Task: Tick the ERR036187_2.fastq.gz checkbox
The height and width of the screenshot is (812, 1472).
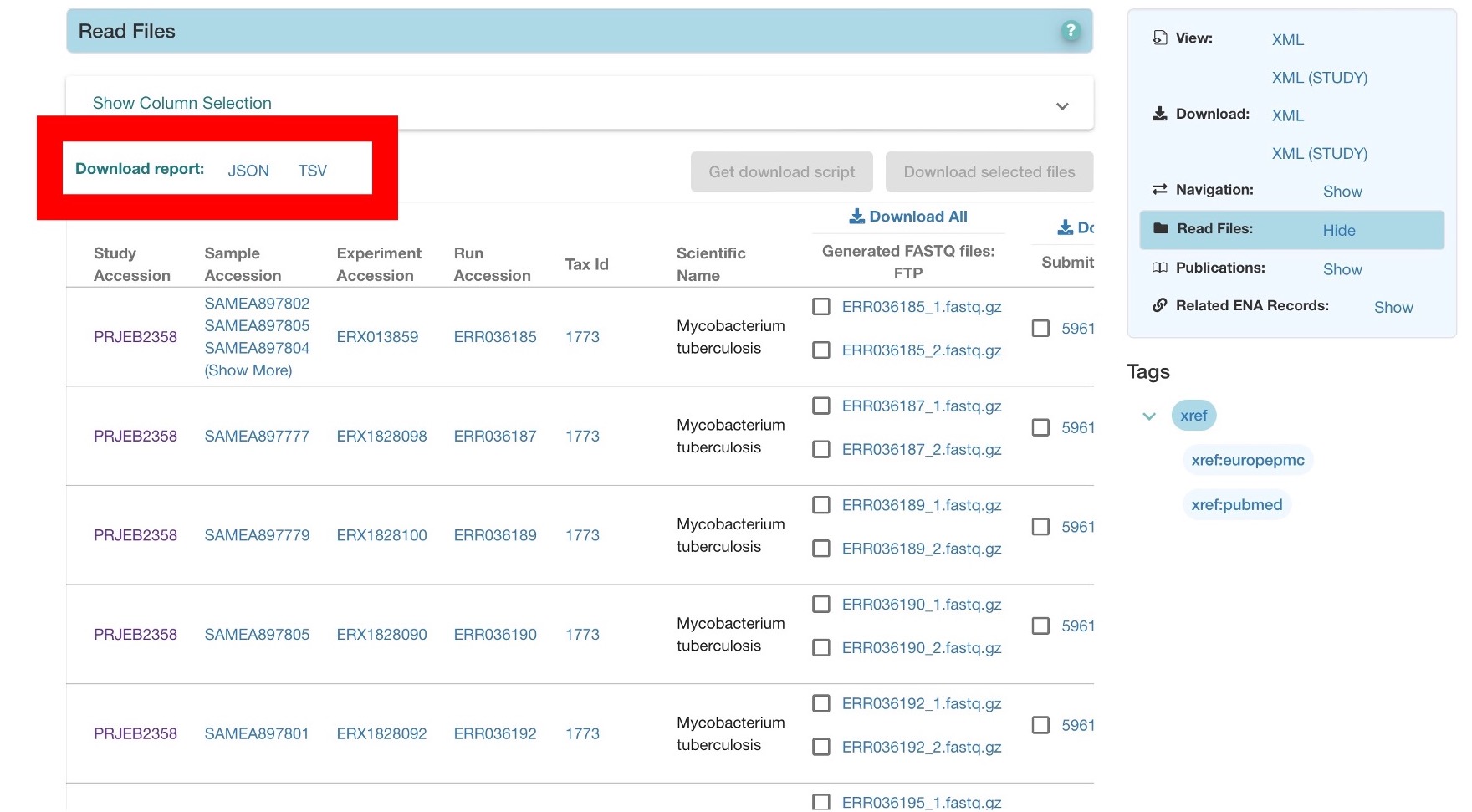Action: coord(821,450)
